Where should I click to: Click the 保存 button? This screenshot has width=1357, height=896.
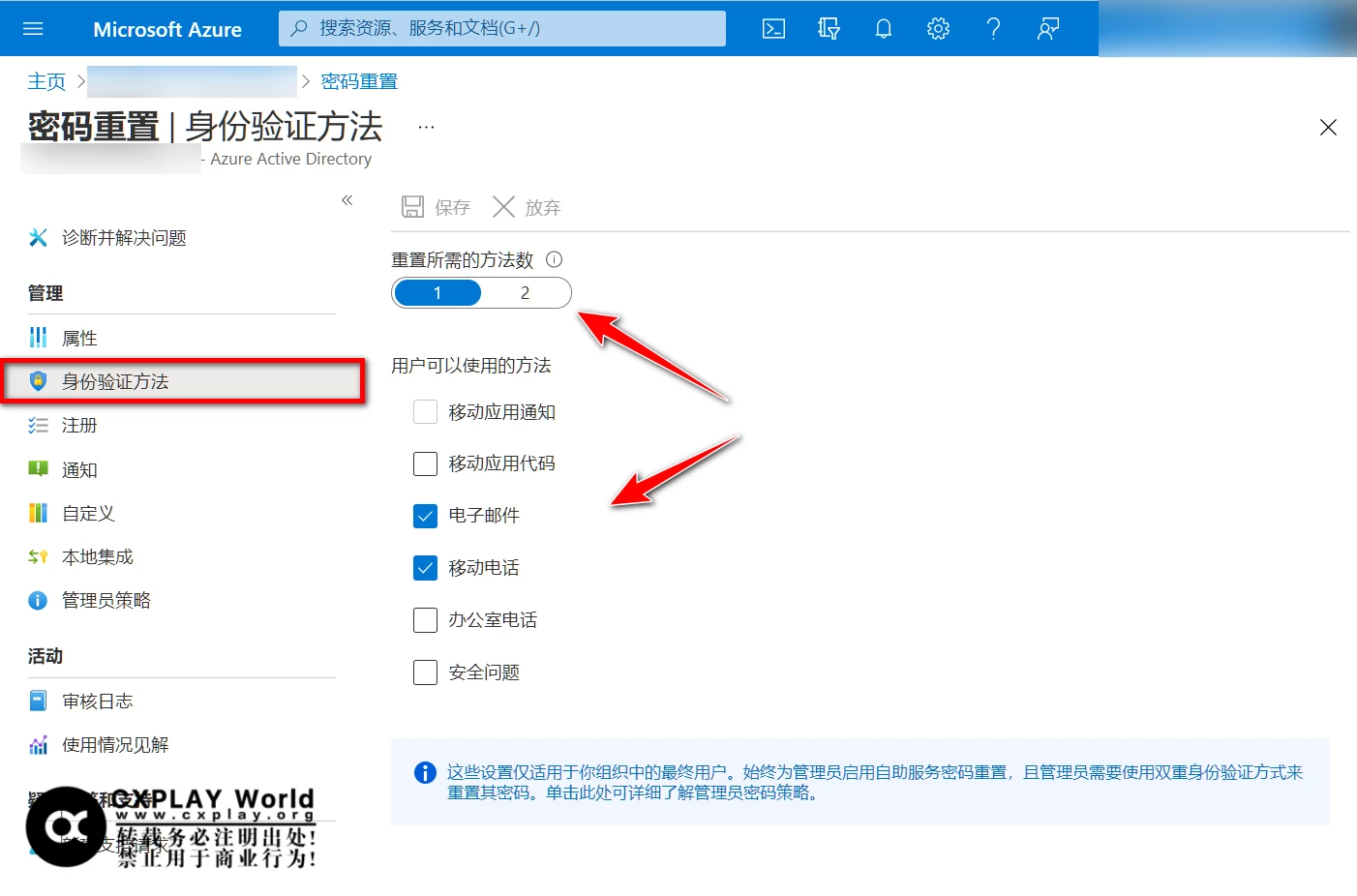pyautogui.click(x=436, y=207)
